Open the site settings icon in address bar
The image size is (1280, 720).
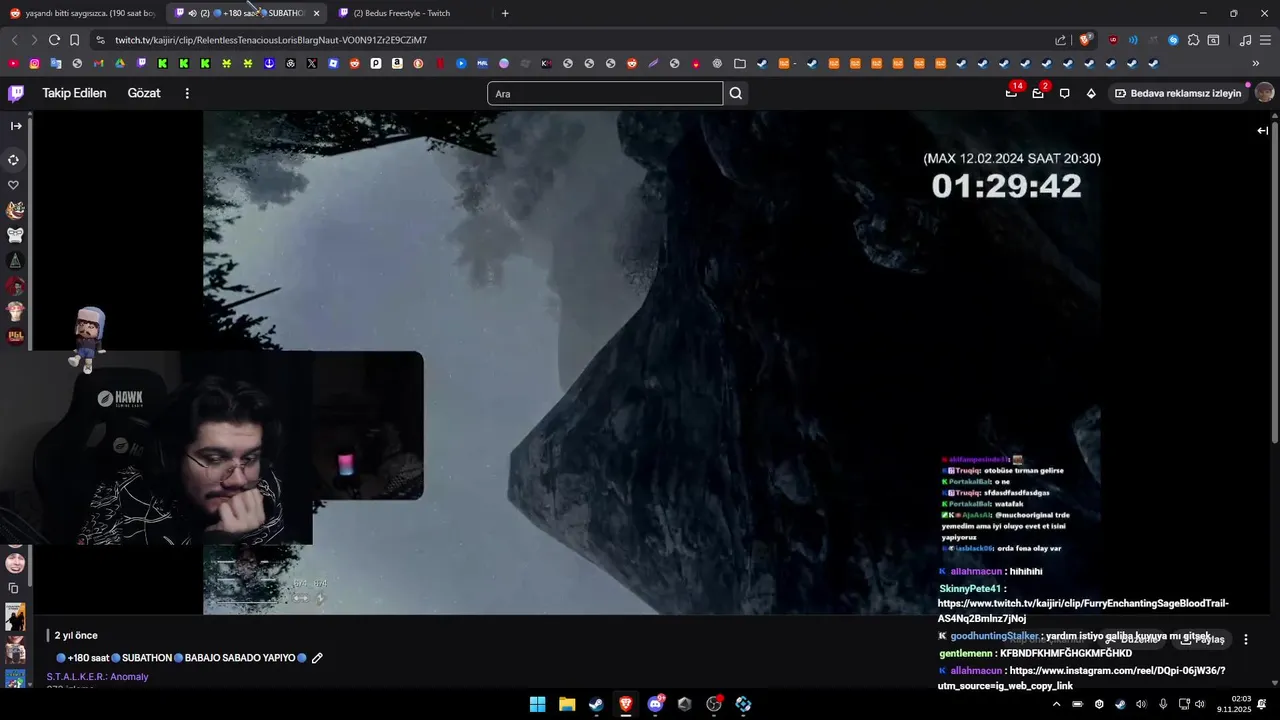100,40
